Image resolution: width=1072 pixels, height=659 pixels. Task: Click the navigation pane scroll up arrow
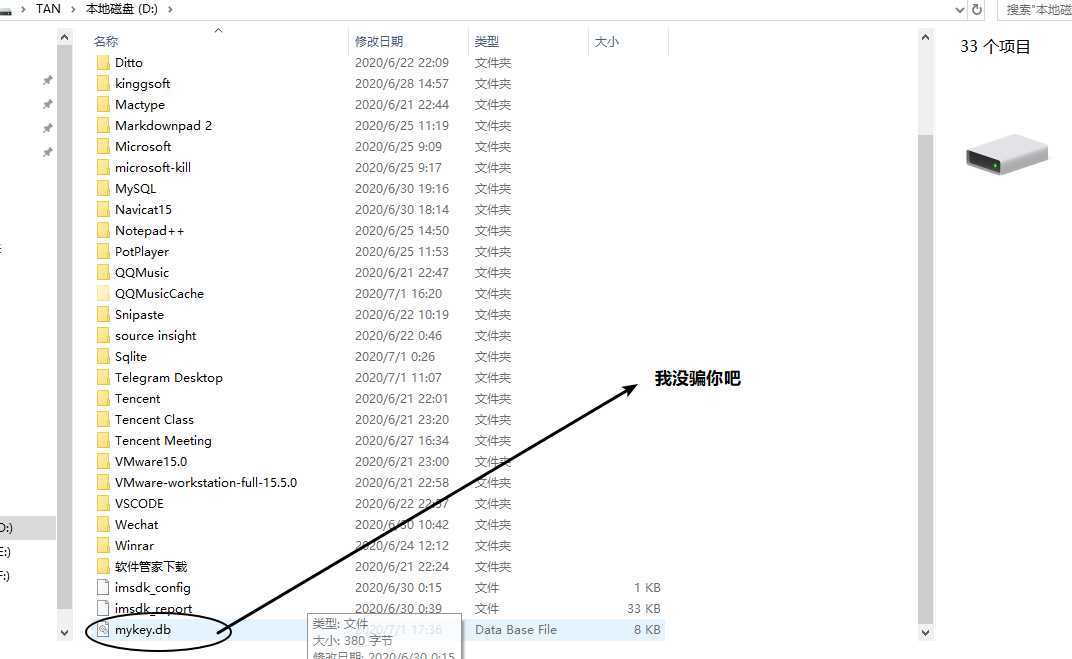coord(64,38)
